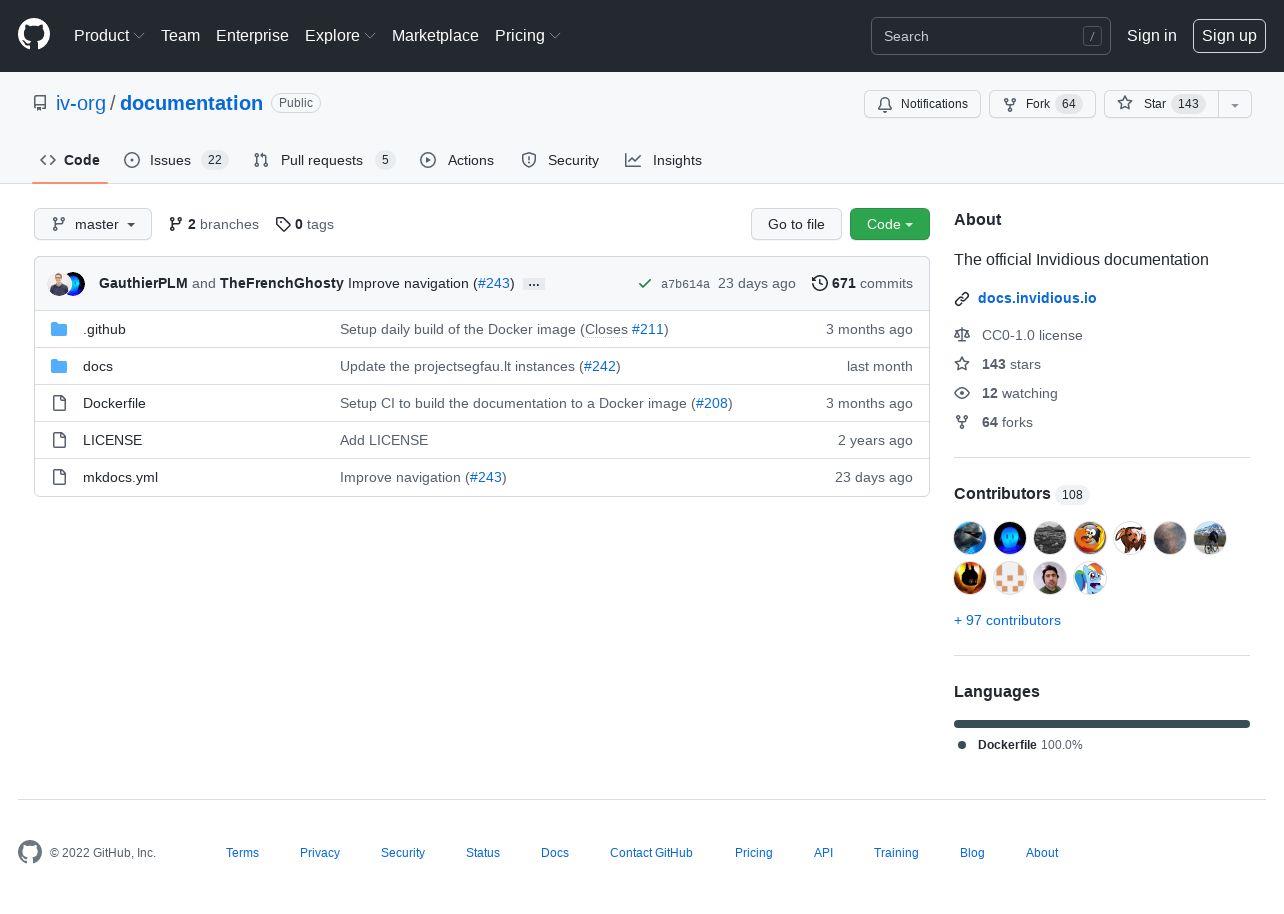The width and height of the screenshot is (1284, 914).
Task: Click the GitHub logo in header
Action: [x=34, y=35]
